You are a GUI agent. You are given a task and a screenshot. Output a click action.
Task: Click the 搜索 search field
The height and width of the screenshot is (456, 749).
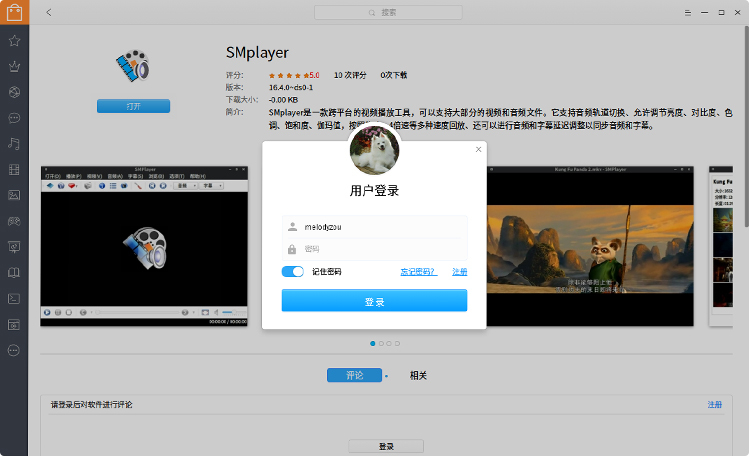coord(388,12)
